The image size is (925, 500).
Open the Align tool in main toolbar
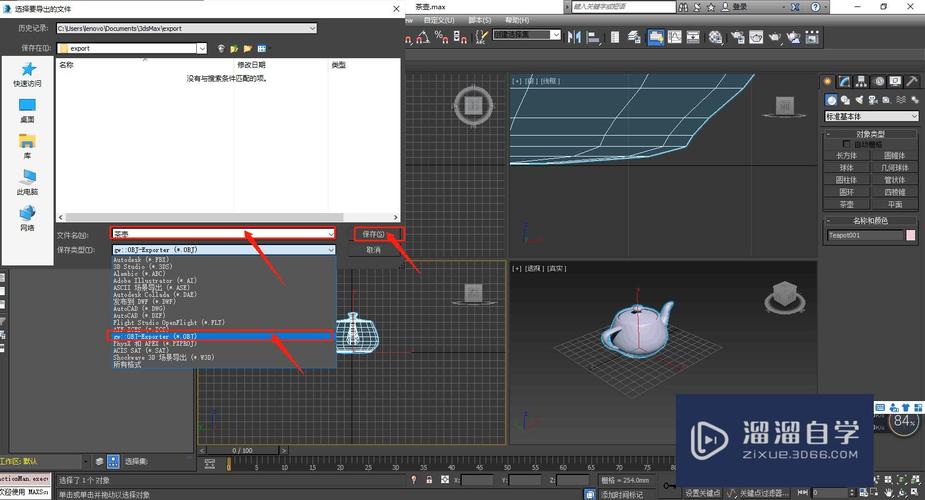tap(593, 37)
